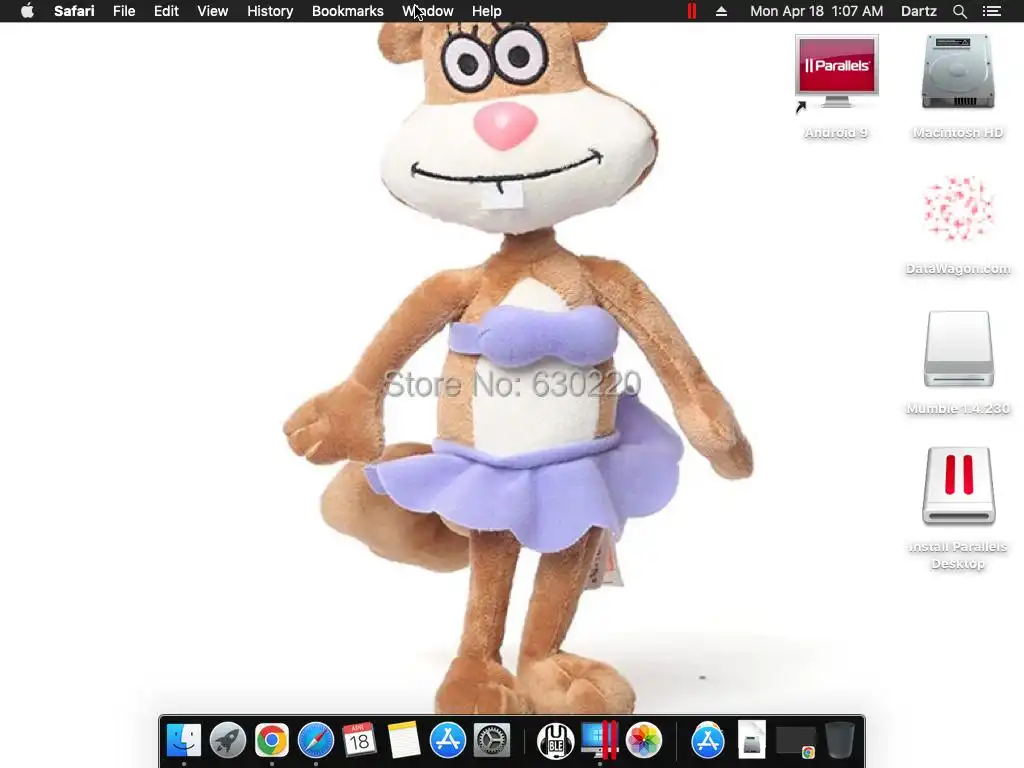Open the Apple menu
The width and height of the screenshot is (1024, 768).
click(x=27, y=11)
